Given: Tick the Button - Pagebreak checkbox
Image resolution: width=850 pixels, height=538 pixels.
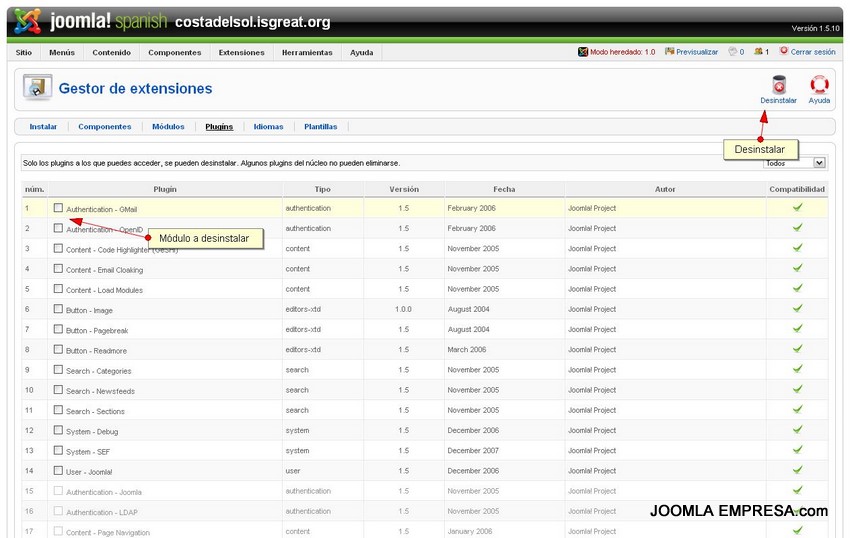Looking at the screenshot, I should click(x=59, y=329).
